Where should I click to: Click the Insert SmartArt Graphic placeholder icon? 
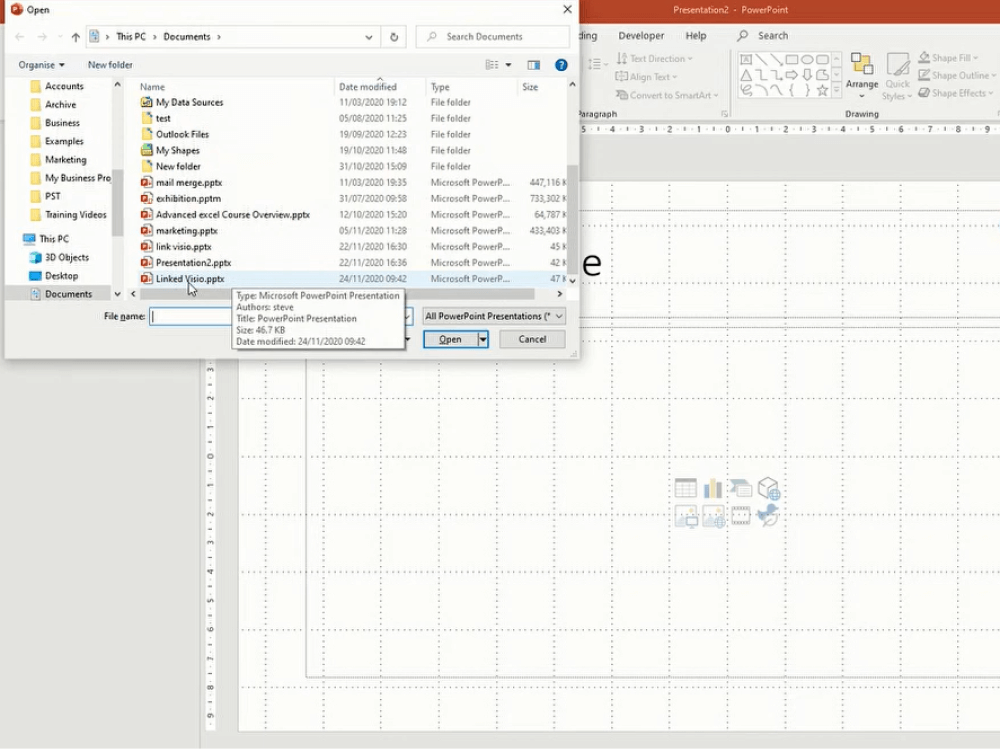pyautogui.click(x=740, y=489)
